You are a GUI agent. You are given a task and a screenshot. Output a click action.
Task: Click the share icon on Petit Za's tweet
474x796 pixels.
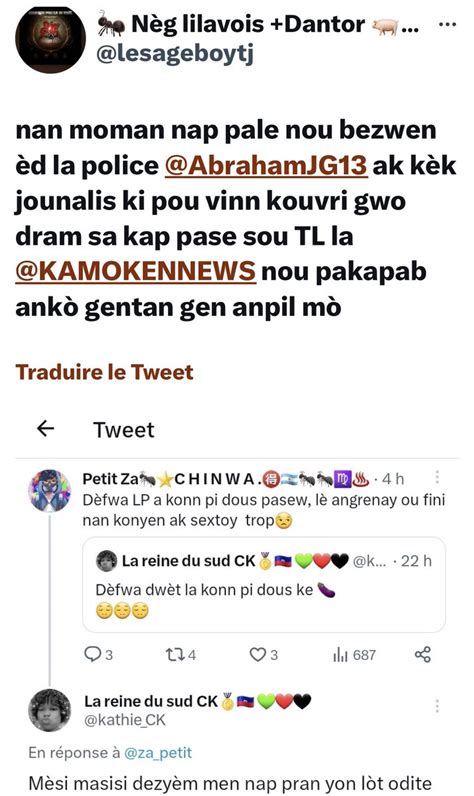point(423,655)
